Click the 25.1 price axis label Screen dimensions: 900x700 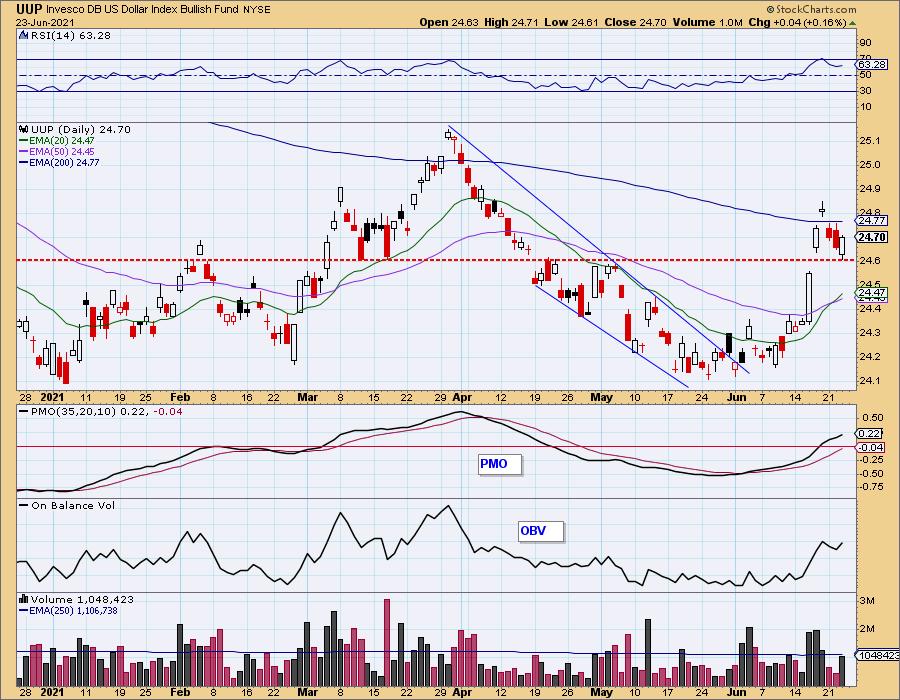871,141
